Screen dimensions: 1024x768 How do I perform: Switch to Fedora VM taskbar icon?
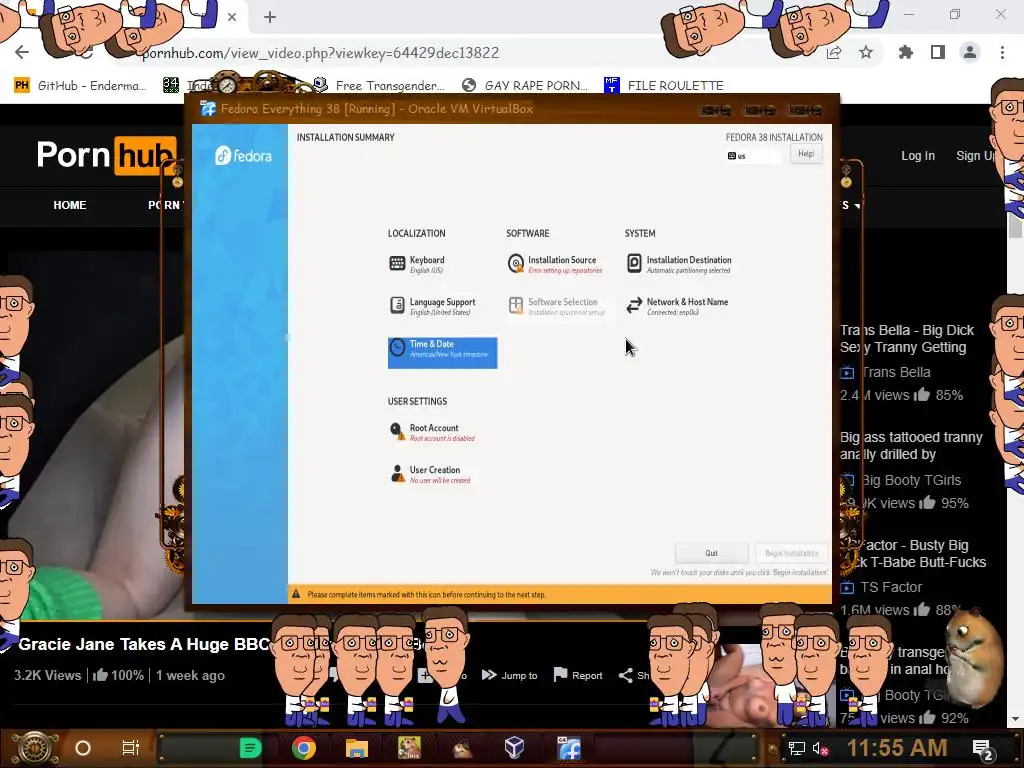pyautogui.click(x=569, y=748)
